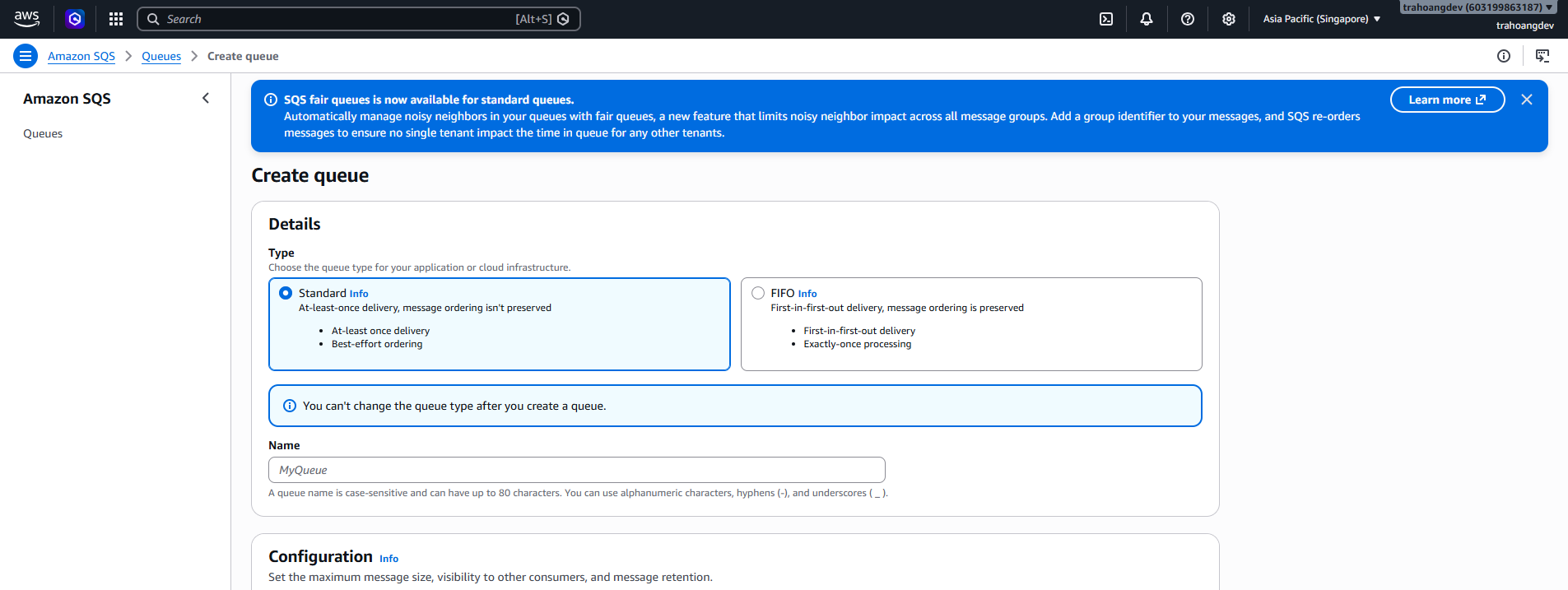
Task: Open Info link next to FIFO
Action: click(807, 294)
